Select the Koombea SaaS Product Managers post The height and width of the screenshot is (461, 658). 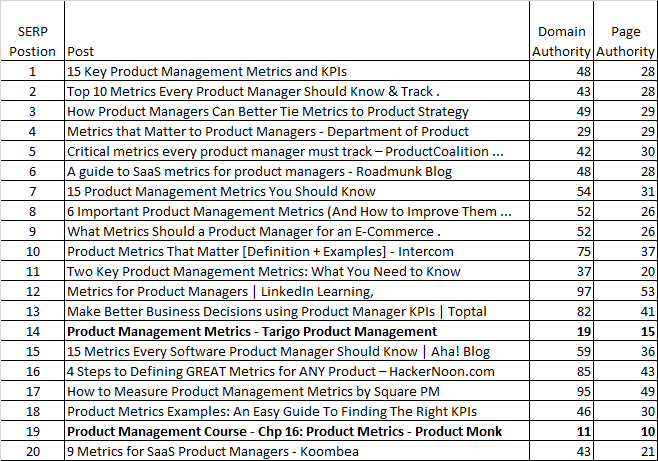(x=225, y=451)
